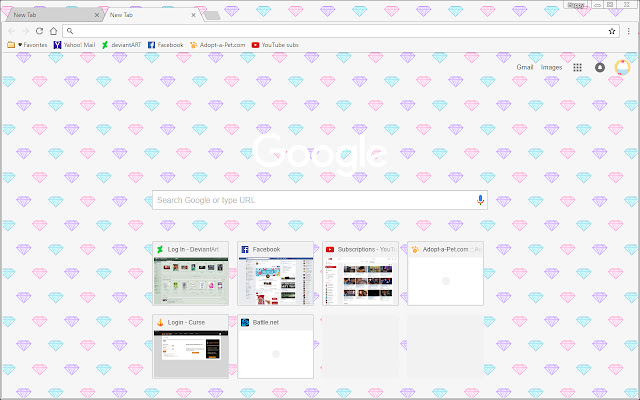
Task: Click the browser Back arrow
Action: 11,31
